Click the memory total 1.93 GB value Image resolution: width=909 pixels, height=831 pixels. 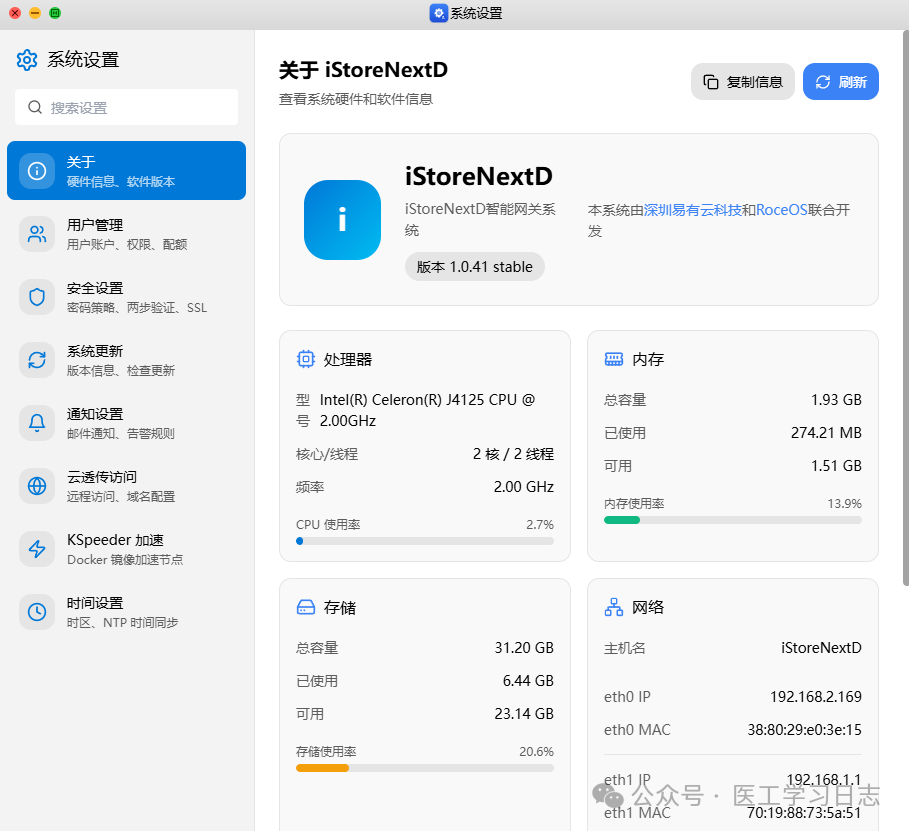tap(836, 400)
